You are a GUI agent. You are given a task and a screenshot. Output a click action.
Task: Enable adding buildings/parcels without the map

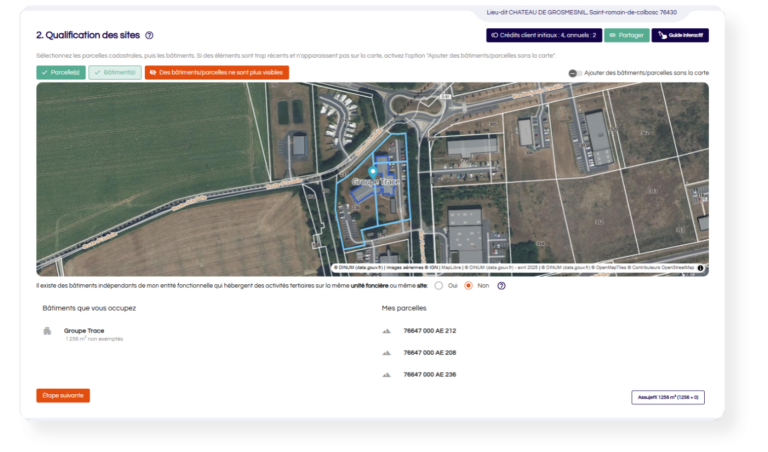pyautogui.click(x=574, y=73)
